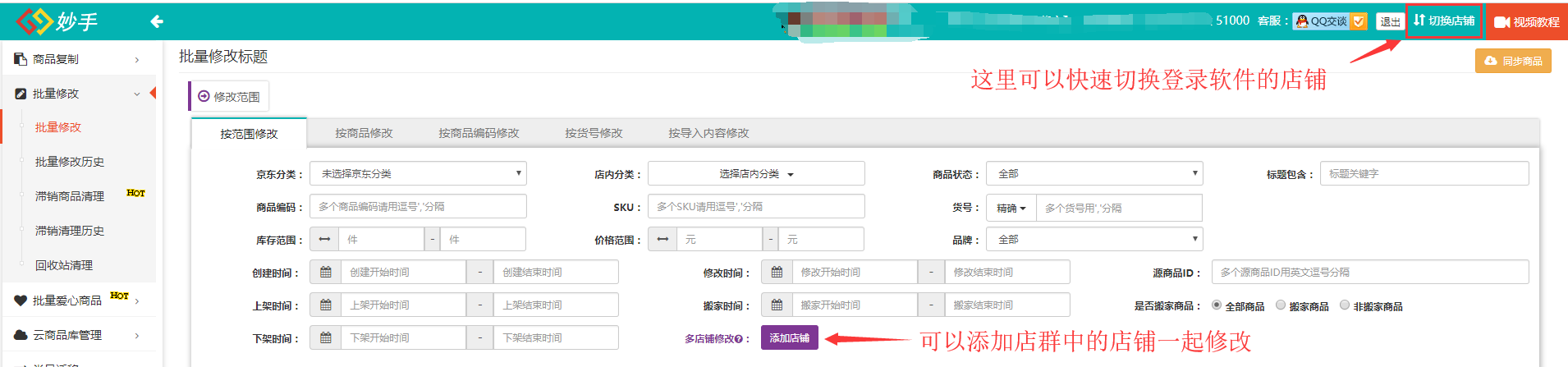Expand the 选择店内分类 dropdown
The height and width of the screenshot is (367, 1568).
point(756,174)
